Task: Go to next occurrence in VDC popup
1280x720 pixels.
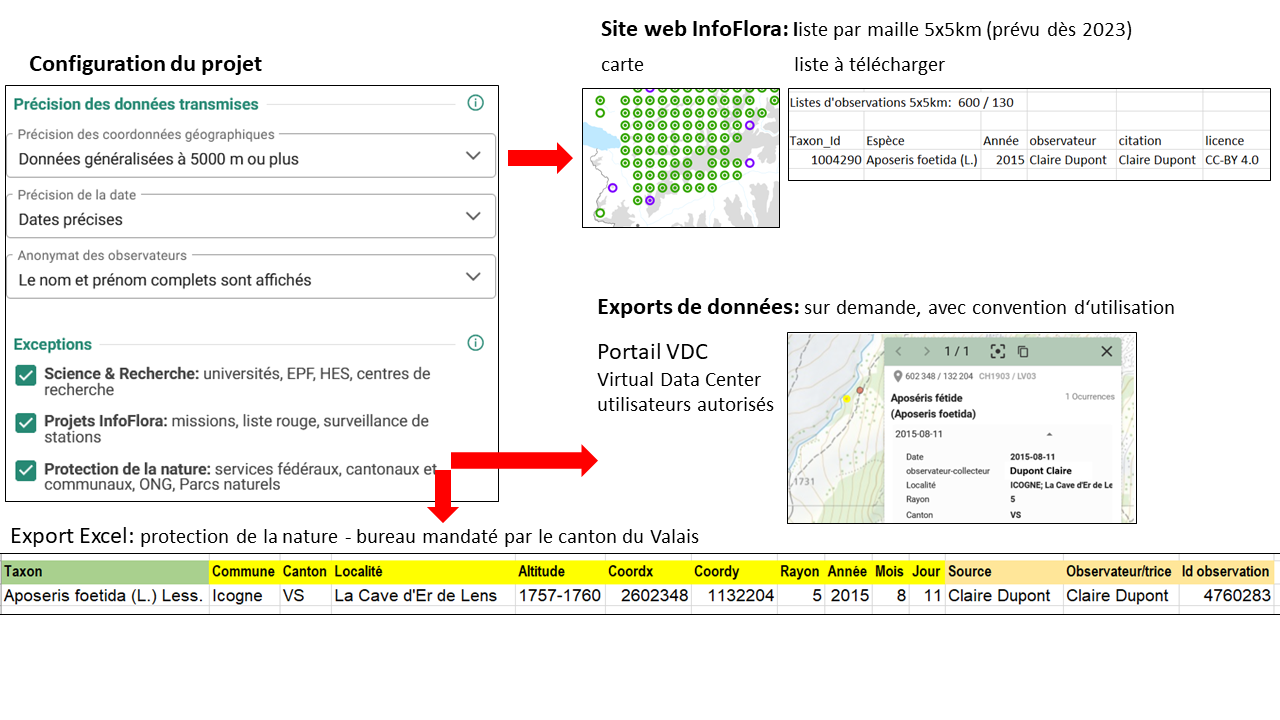Action: 926,351
